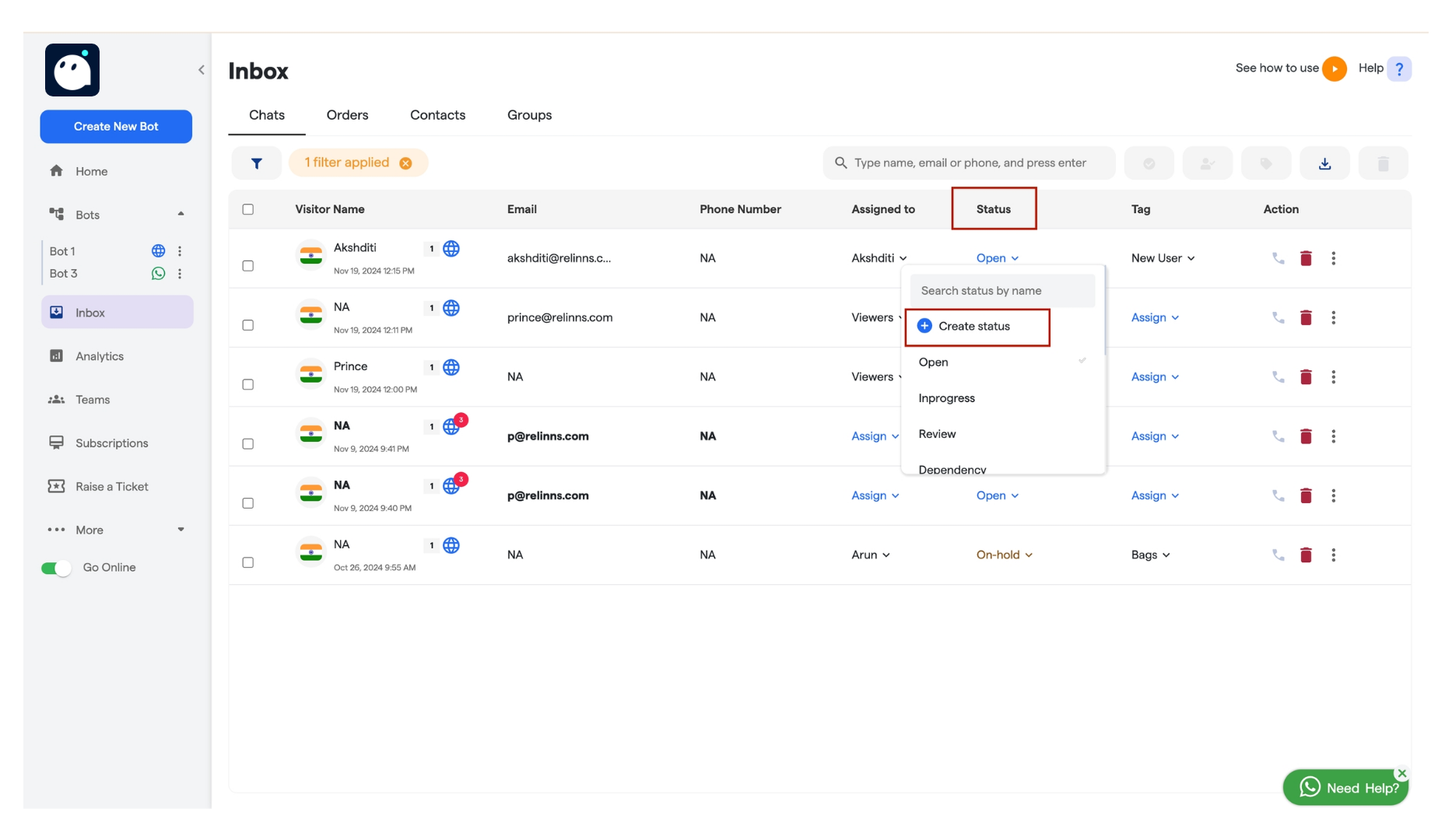Call Akshditi using phone icon
The image size is (1452, 840).
(x=1278, y=258)
